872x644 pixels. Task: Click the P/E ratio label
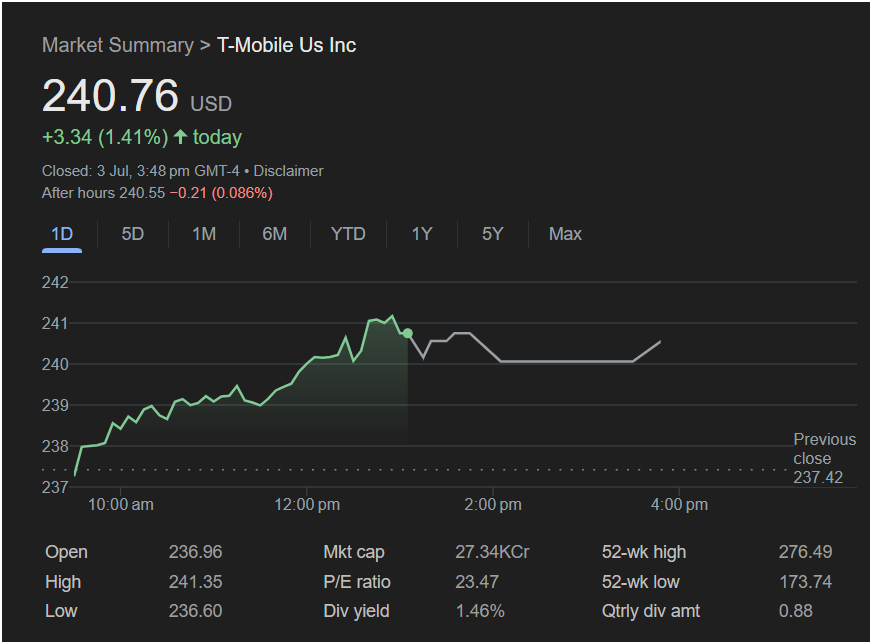click(x=357, y=582)
